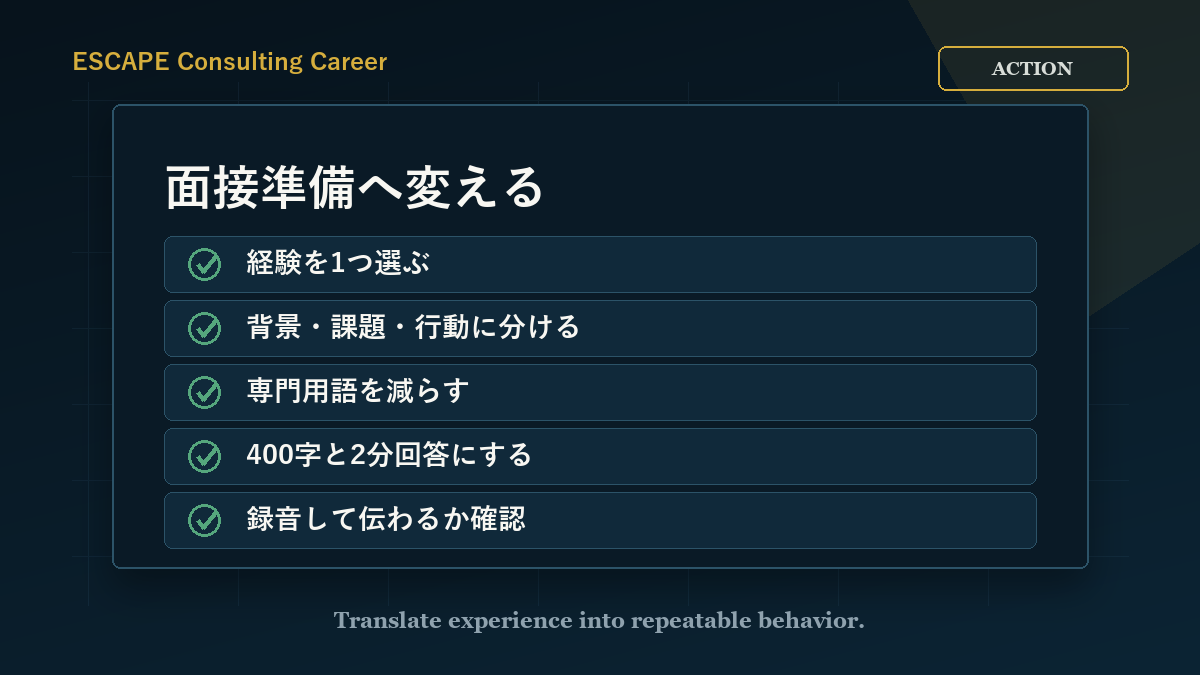Screen dimensions: 1200x675
Task: Click the word Career in the header
Action: (348, 62)
